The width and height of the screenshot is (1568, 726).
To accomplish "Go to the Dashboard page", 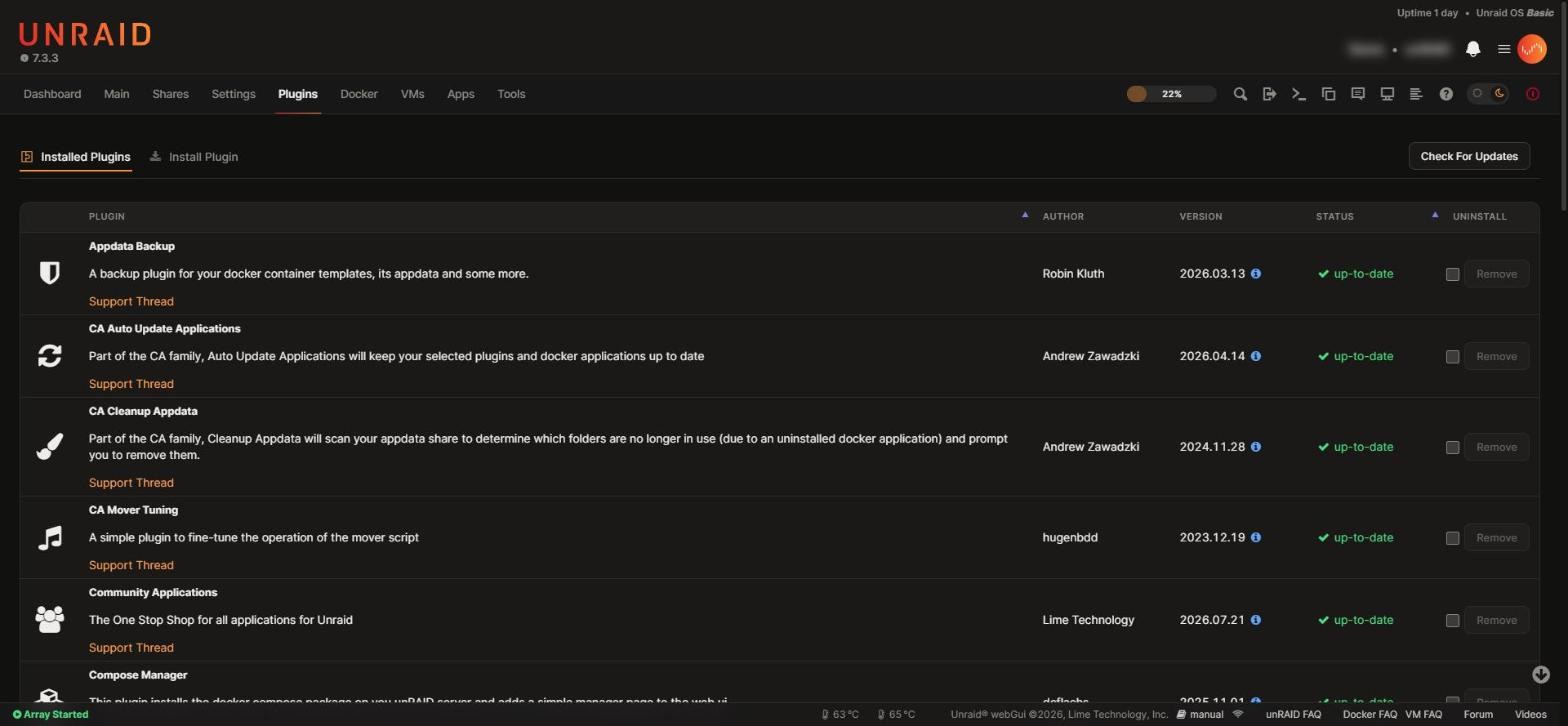I will pos(52,94).
